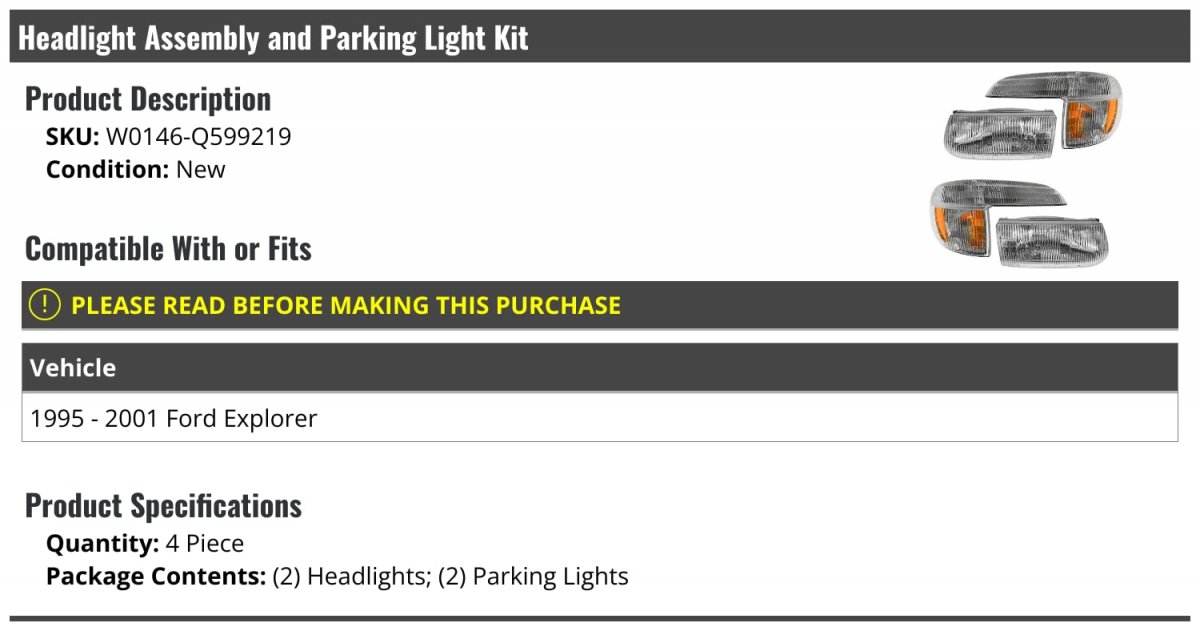This screenshot has width=1200, height=631.
Task: Click the bold SKU label
Action: coord(73,137)
